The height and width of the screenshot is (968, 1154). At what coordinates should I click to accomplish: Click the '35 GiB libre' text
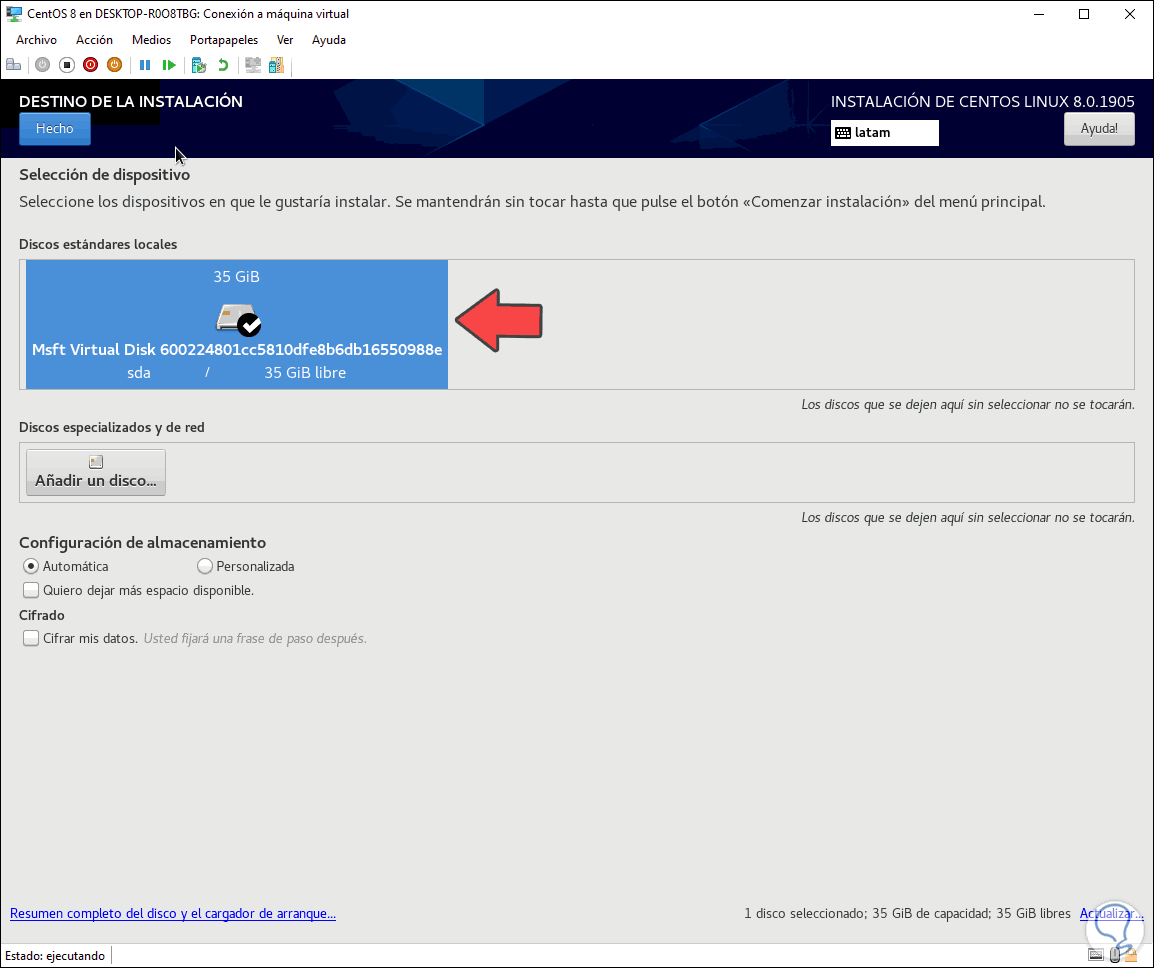[305, 372]
